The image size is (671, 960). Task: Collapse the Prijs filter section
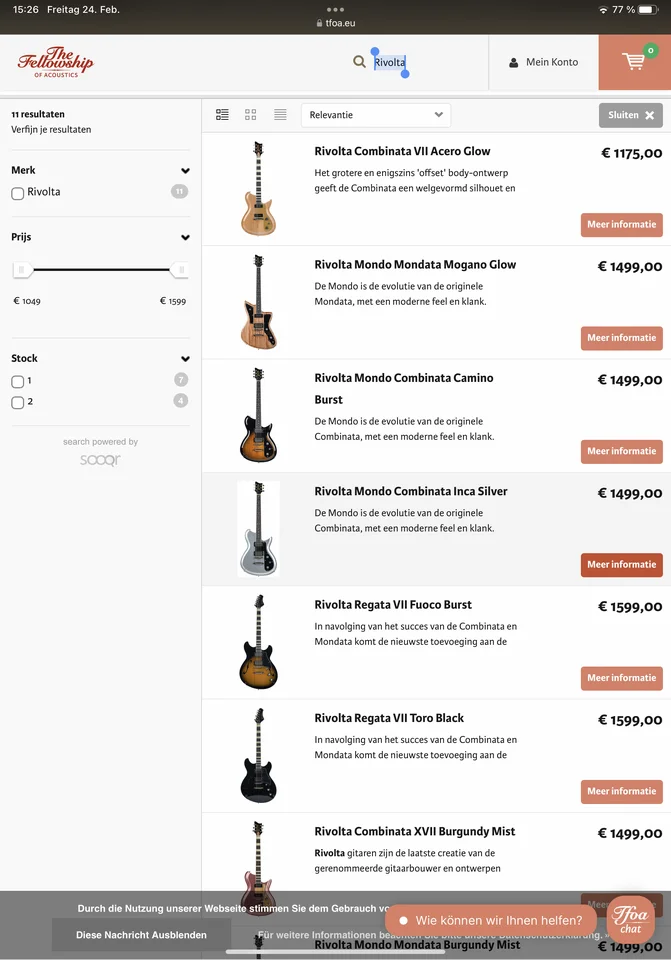click(185, 238)
